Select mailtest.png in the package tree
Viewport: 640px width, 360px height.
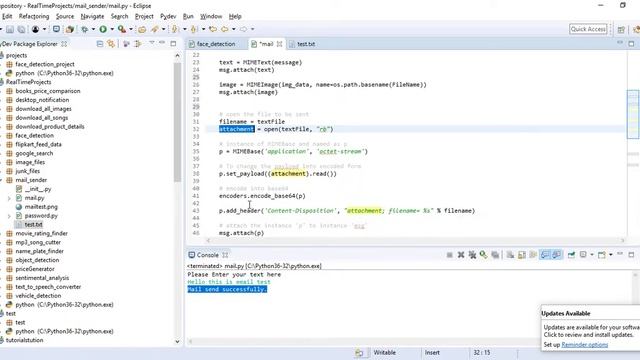pyautogui.click(x=41, y=207)
